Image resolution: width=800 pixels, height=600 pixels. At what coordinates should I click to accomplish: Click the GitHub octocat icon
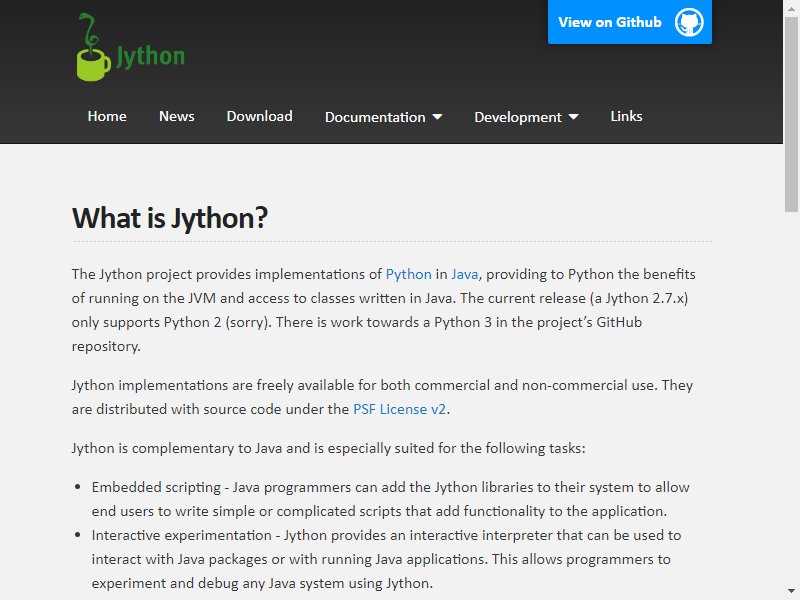click(689, 22)
